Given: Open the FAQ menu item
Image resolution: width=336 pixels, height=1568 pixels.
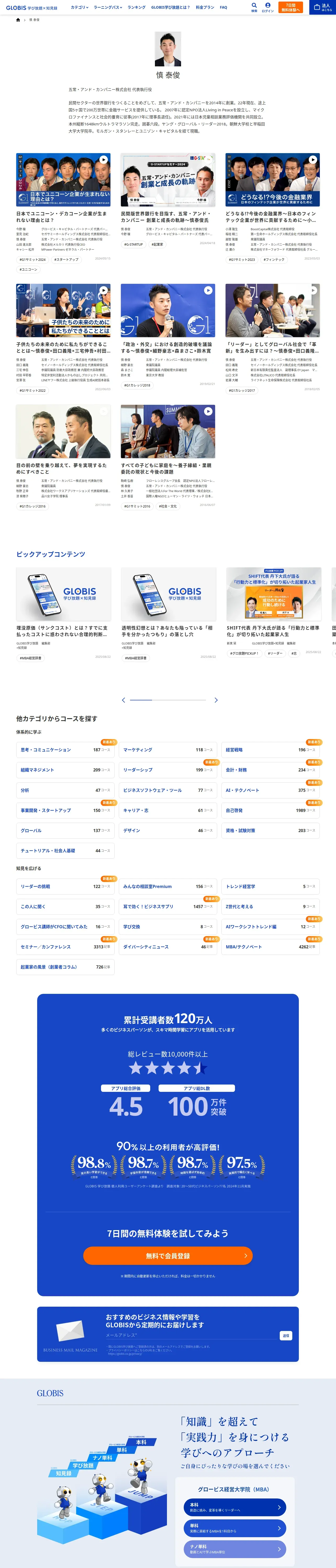Looking at the screenshot, I should 223,7.
